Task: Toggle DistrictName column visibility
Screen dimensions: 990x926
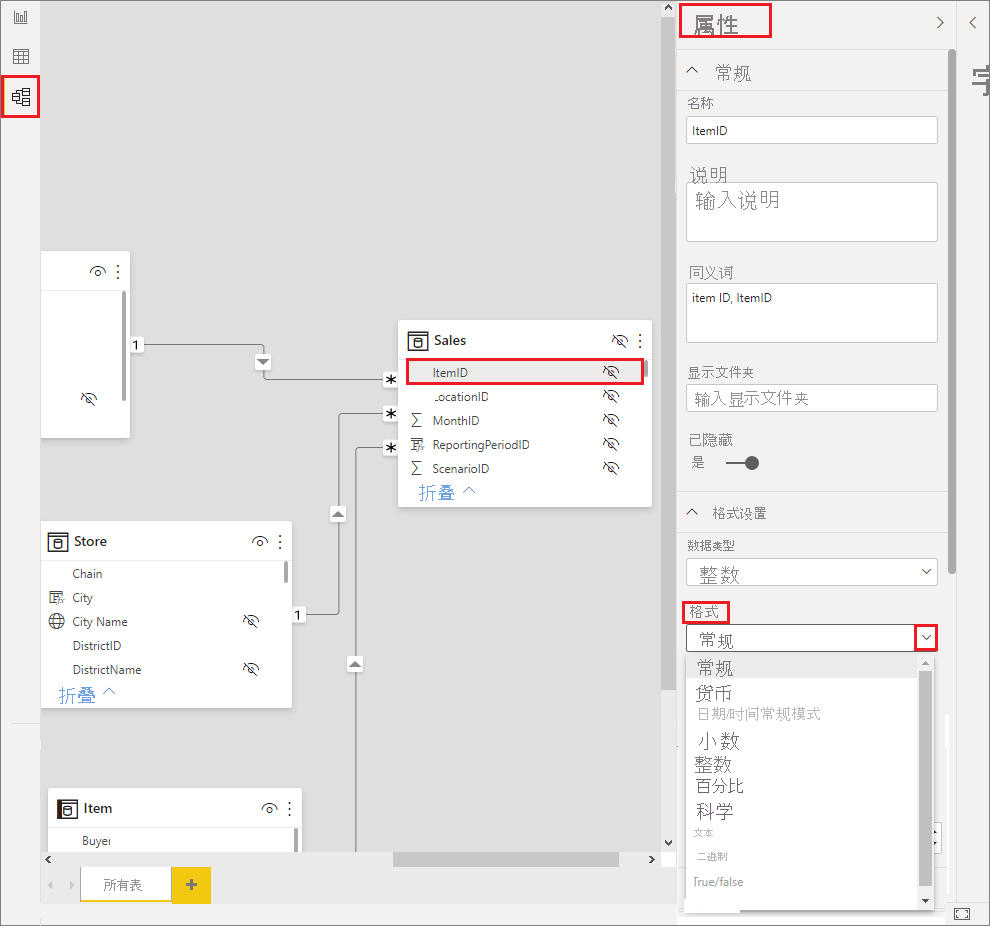Action: (x=251, y=670)
